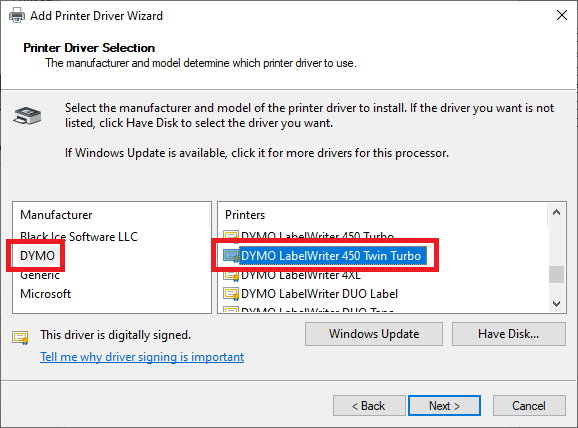Go to the next wizard page
This screenshot has width=578, height=428.
(x=444, y=406)
